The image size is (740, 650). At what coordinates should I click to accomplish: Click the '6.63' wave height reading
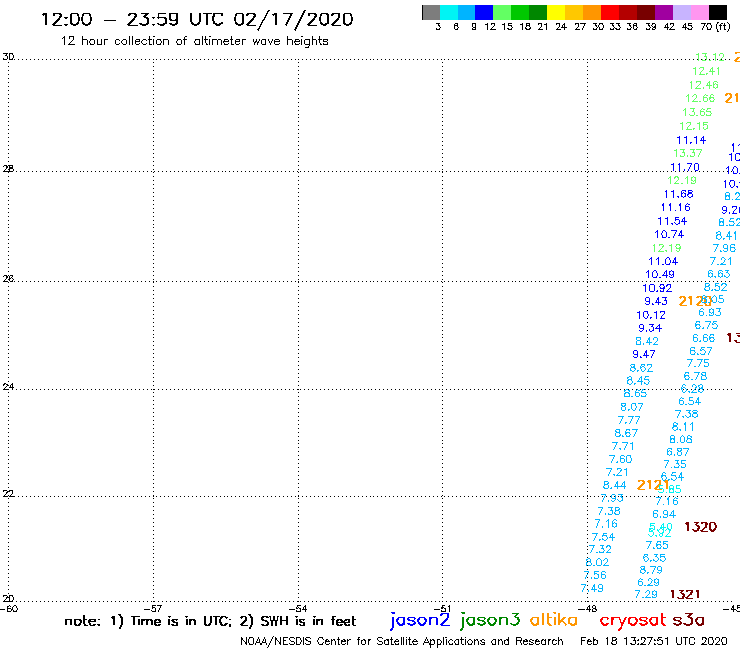[718, 274]
